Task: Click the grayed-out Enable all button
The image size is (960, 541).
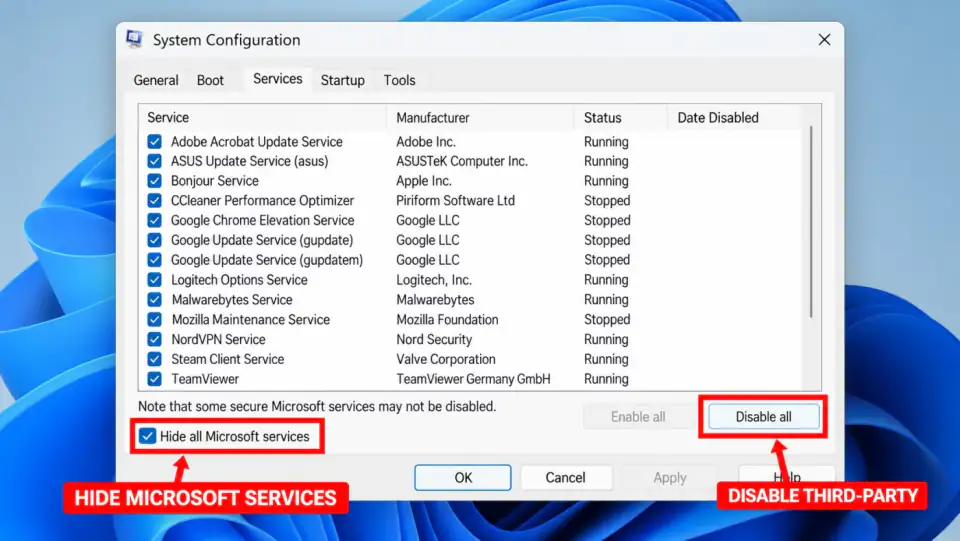Action: [638, 417]
